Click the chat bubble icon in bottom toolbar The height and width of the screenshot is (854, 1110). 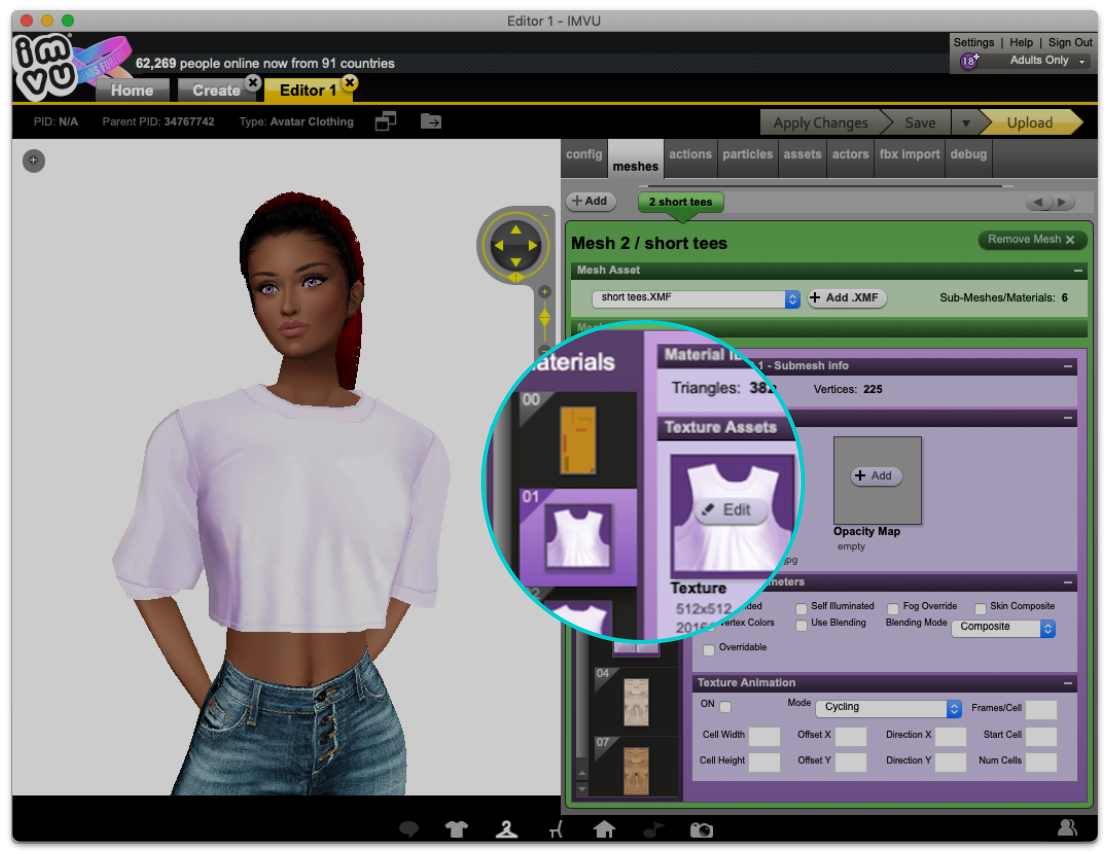click(x=408, y=829)
